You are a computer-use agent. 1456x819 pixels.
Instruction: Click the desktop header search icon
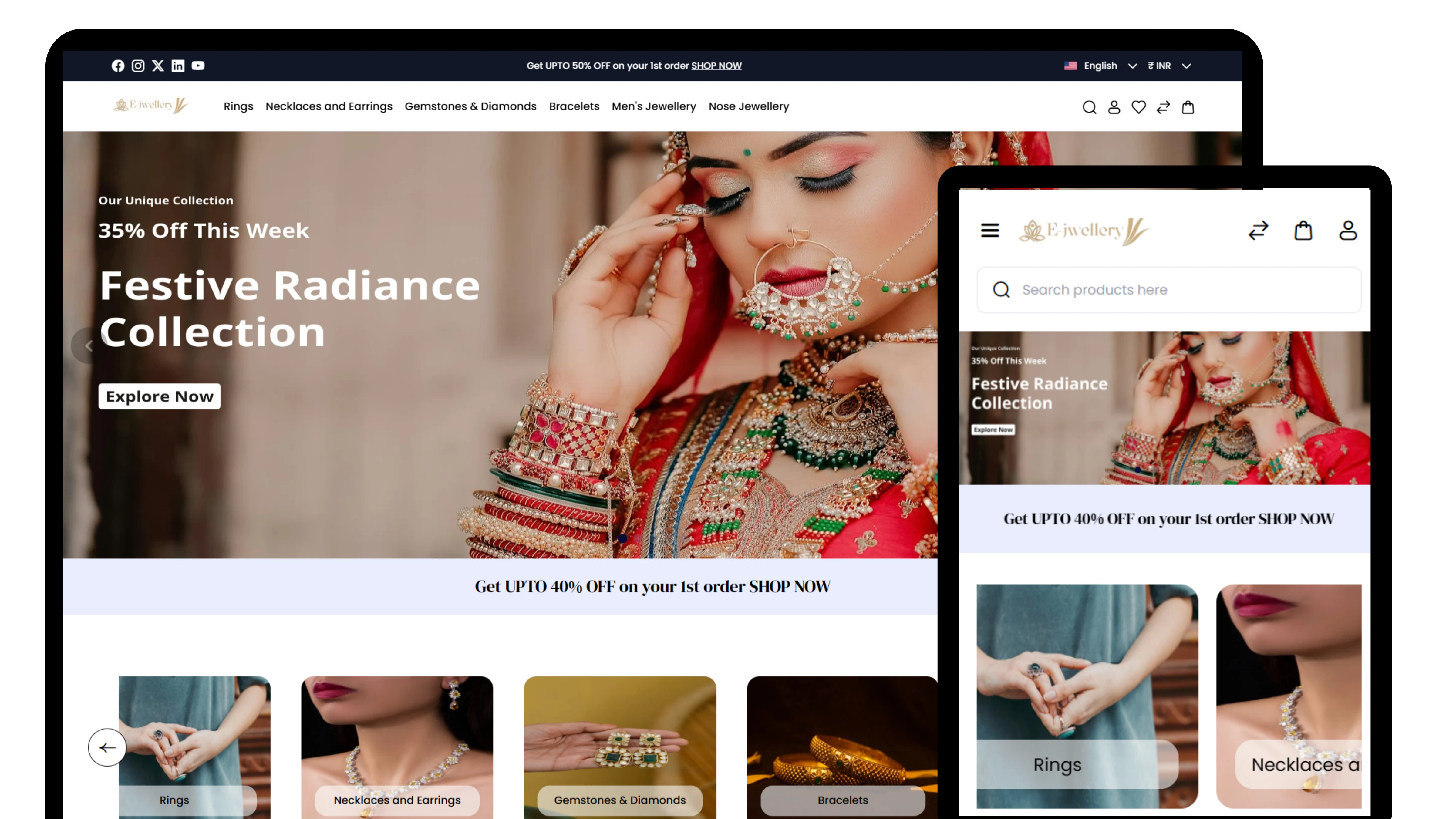pos(1089,107)
